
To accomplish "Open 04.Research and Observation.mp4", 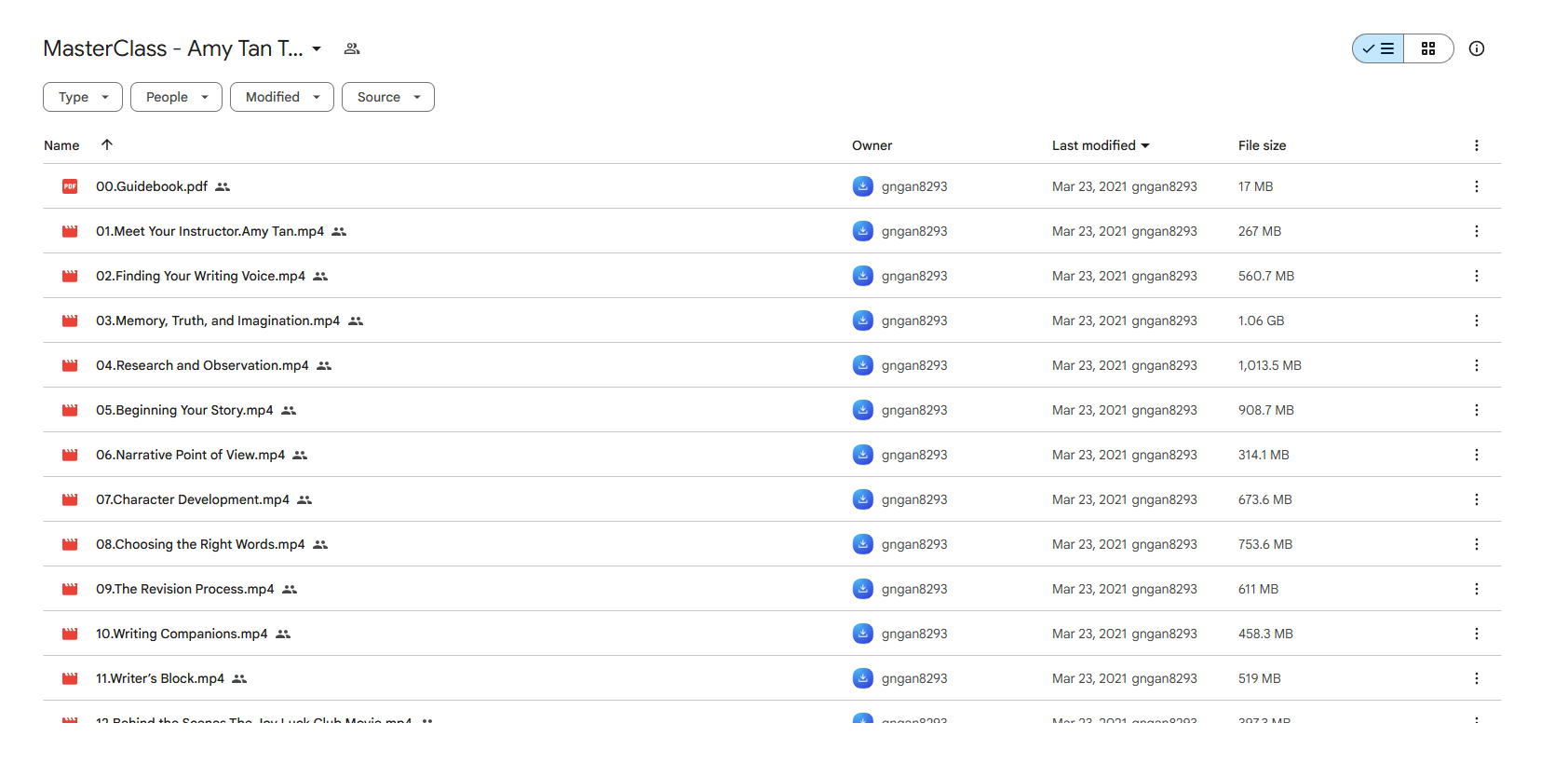I will point(202,365).
